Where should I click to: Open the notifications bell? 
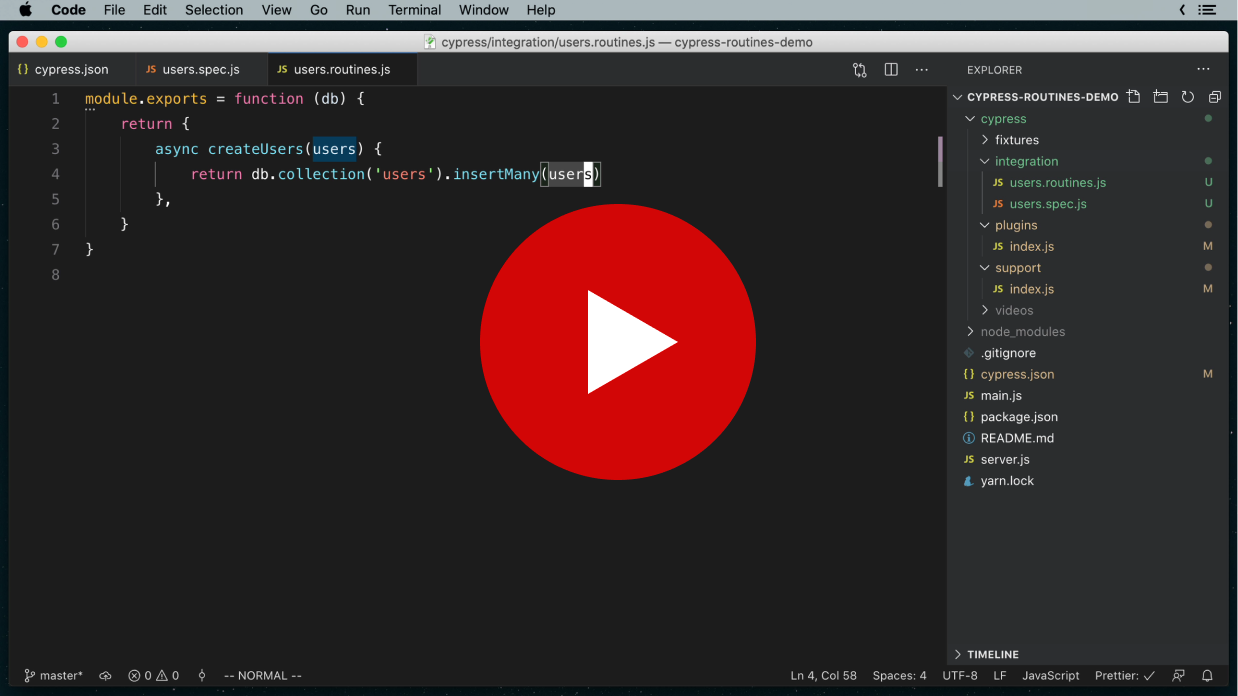click(x=1207, y=676)
